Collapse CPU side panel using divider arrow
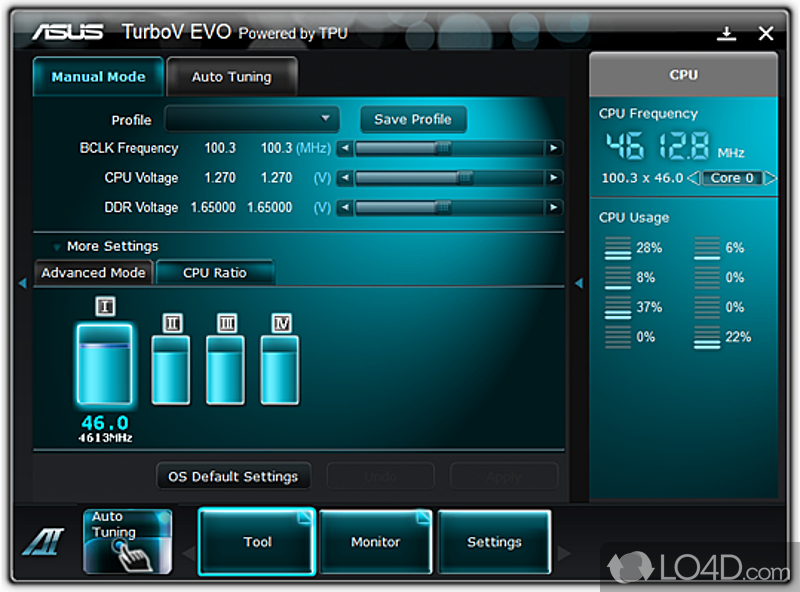The image size is (800, 592). coord(579,283)
